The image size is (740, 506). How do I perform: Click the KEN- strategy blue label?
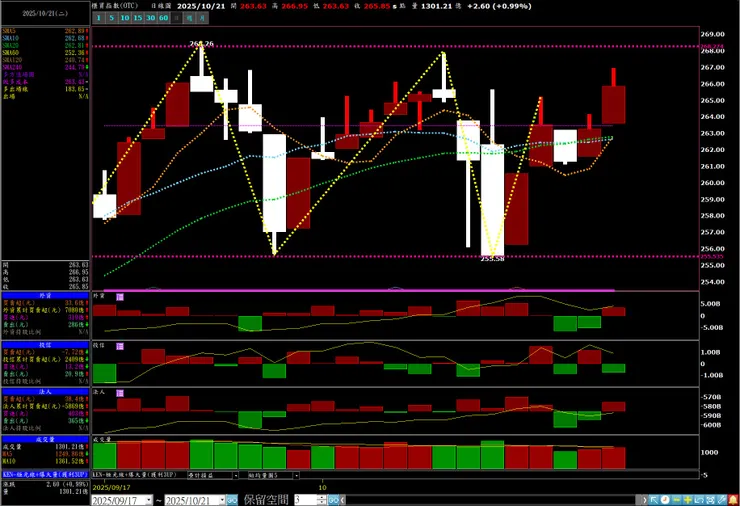[x=45, y=474]
